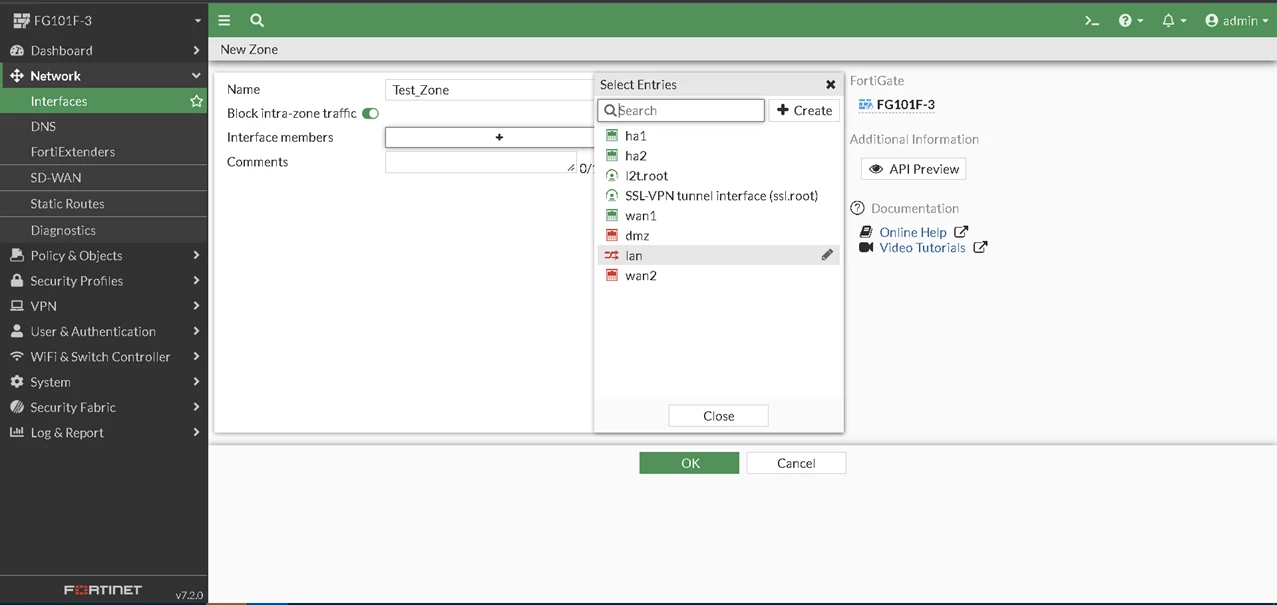Toggle the hamburger menu icon
Viewport: 1277px width, 605px height.
pos(225,20)
